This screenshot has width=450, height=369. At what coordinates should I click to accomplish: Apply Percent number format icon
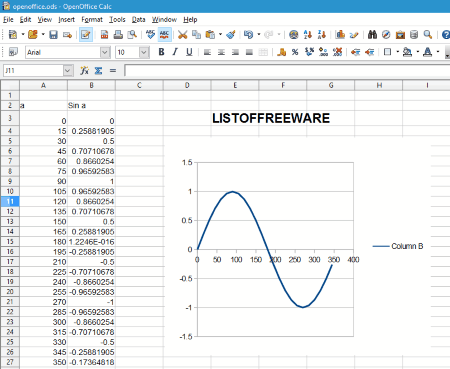(295, 52)
